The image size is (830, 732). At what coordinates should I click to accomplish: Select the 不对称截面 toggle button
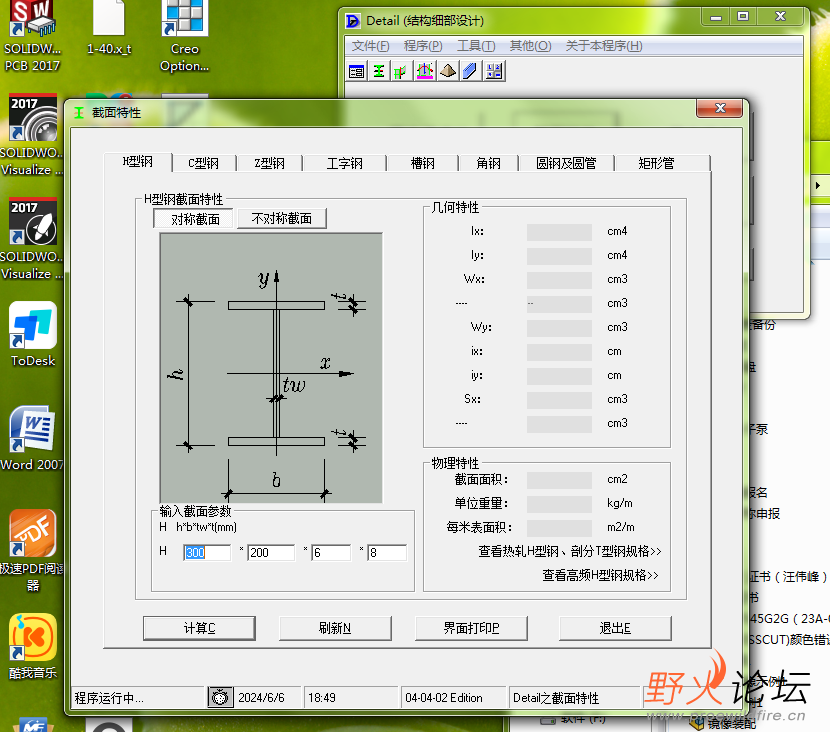click(282, 219)
